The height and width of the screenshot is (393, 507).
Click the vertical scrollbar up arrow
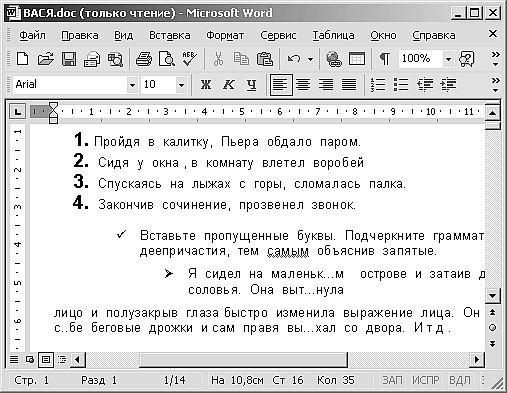point(492,113)
